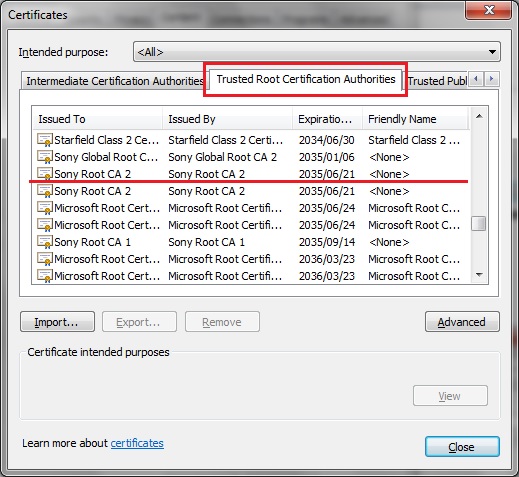
Task: Select the Sony Root CA 1 entry
Action: (x=93, y=242)
